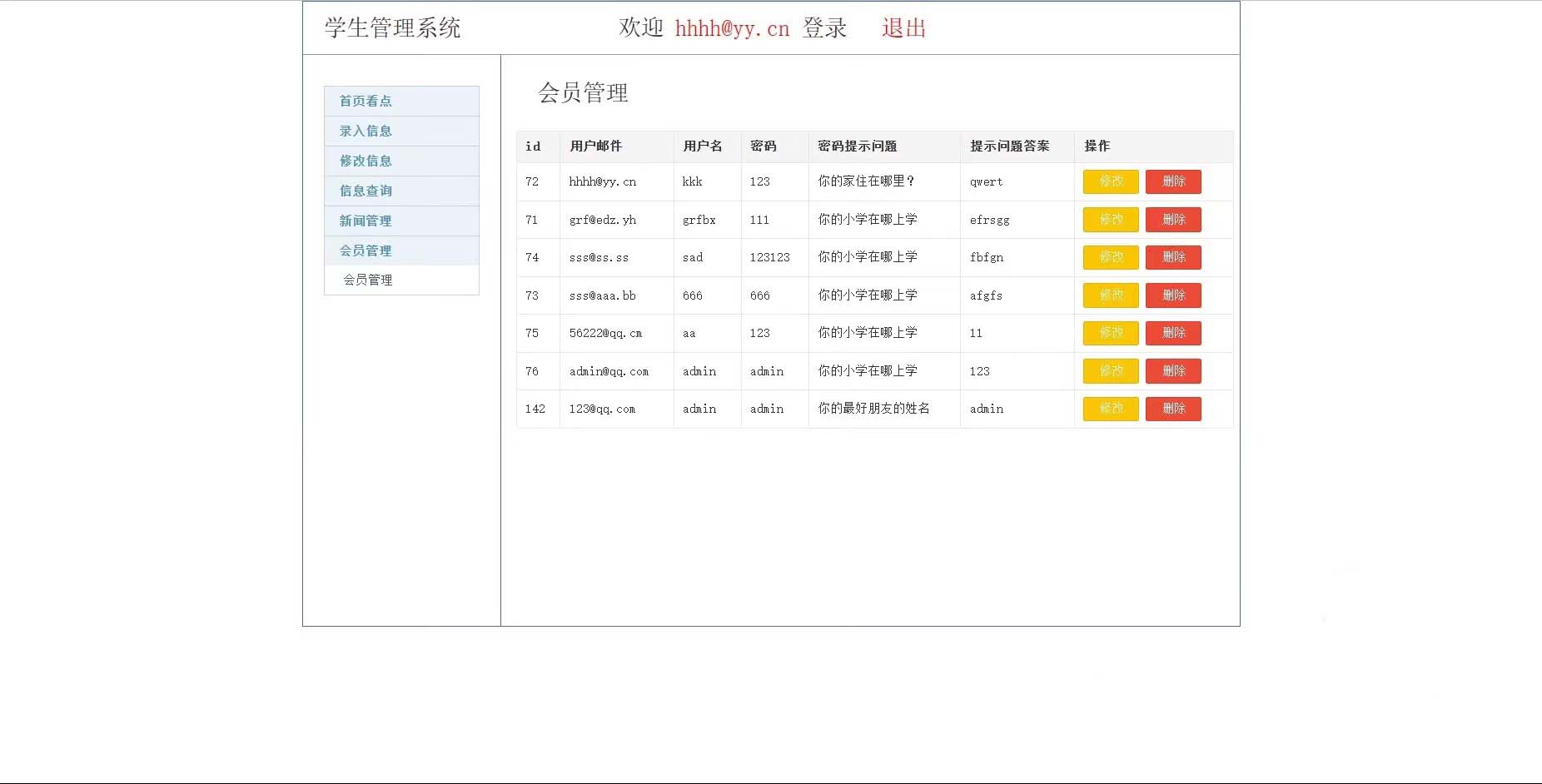Screen dimensions: 1542x784
Task: Click 修改 for user sss@ss.ss
Action: [1110, 257]
